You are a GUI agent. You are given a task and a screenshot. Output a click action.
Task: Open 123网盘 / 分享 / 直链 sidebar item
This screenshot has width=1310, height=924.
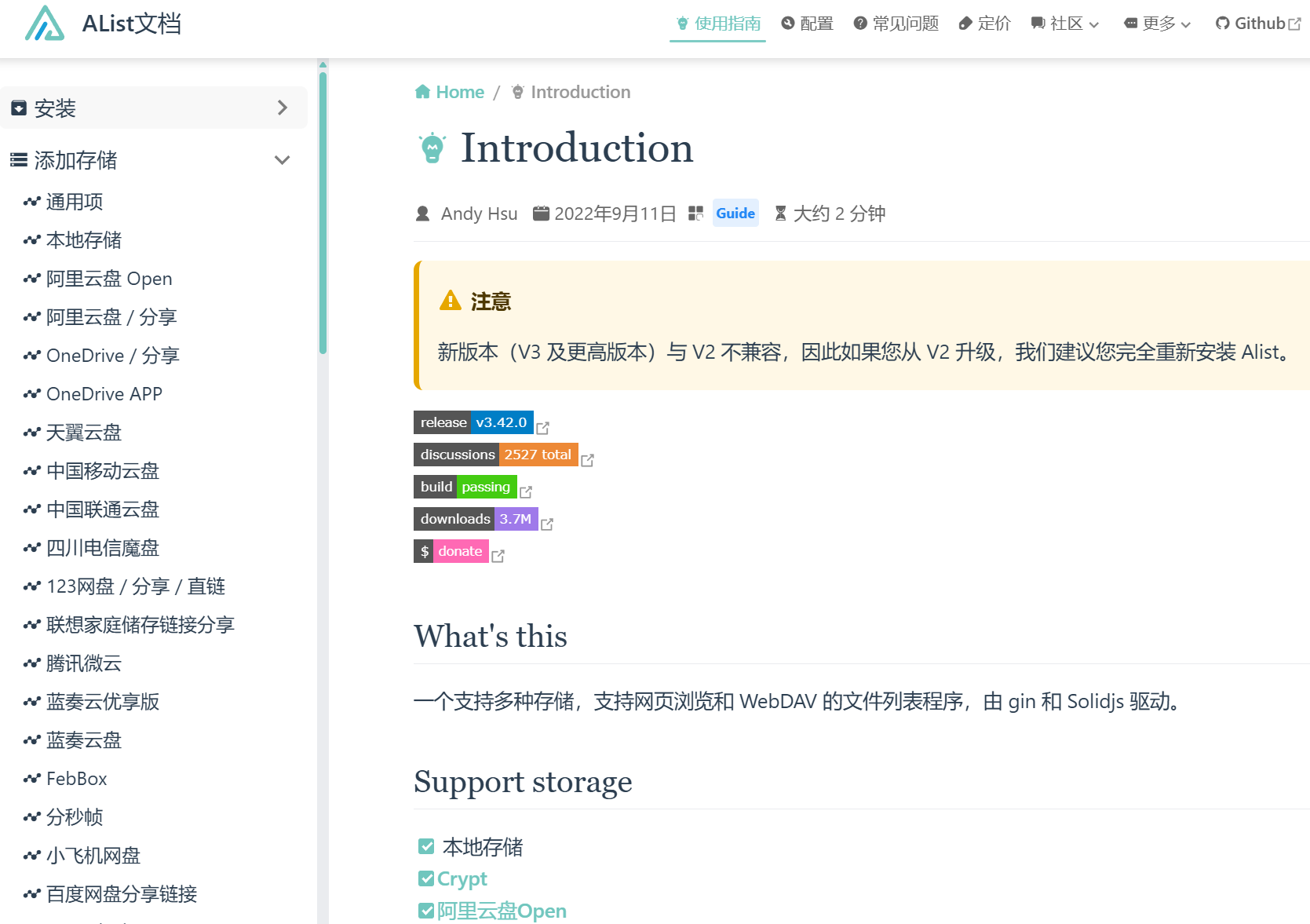(136, 586)
